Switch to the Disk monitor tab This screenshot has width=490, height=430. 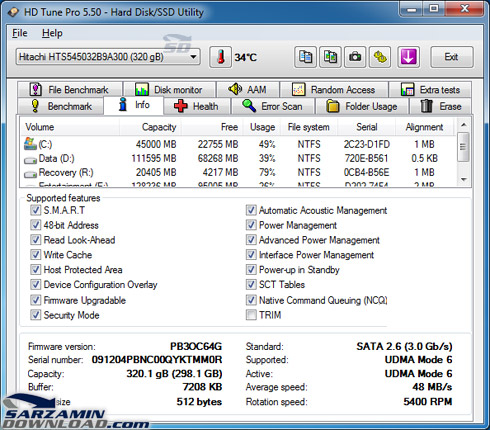pyautogui.click(x=169, y=89)
